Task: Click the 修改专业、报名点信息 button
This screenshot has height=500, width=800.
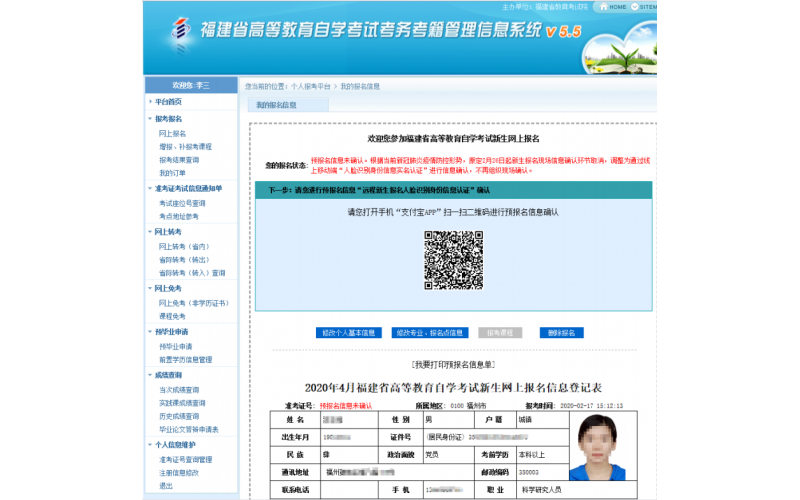Action: click(x=430, y=333)
